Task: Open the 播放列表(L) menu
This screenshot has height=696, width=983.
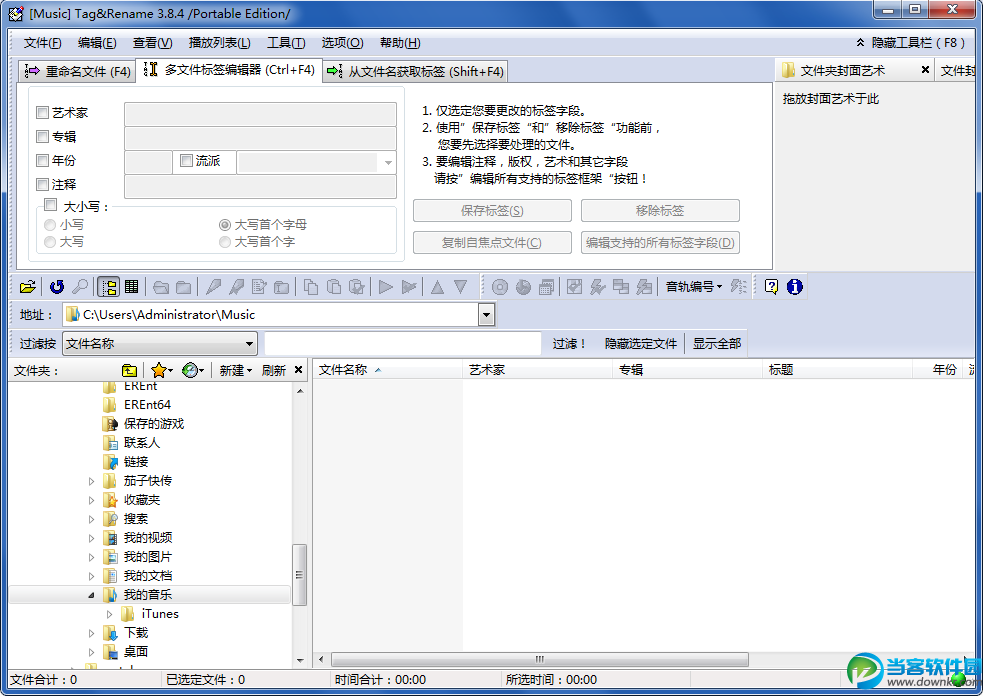Action: click(219, 43)
